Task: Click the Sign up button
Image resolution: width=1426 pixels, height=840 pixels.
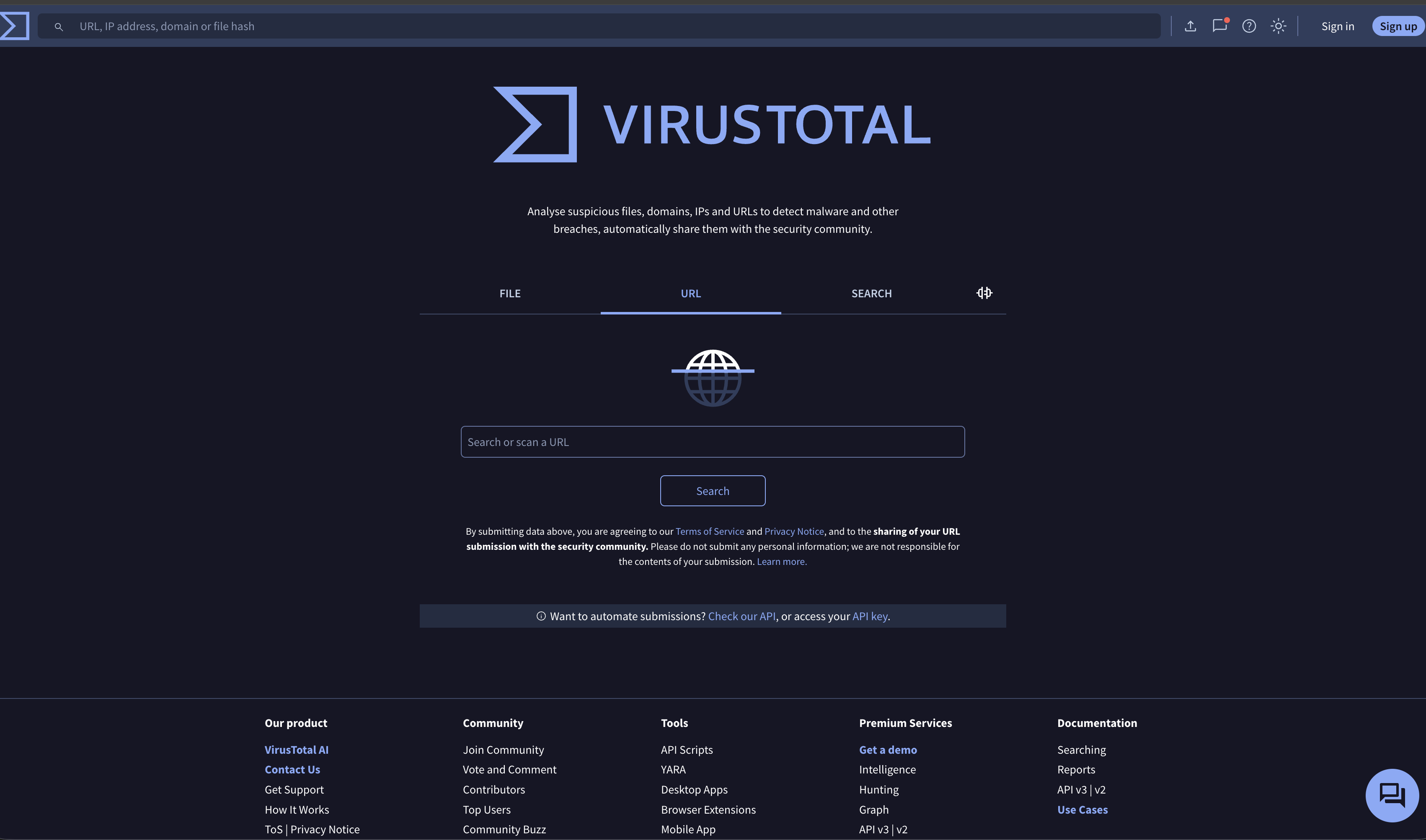Action: (x=1398, y=26)
